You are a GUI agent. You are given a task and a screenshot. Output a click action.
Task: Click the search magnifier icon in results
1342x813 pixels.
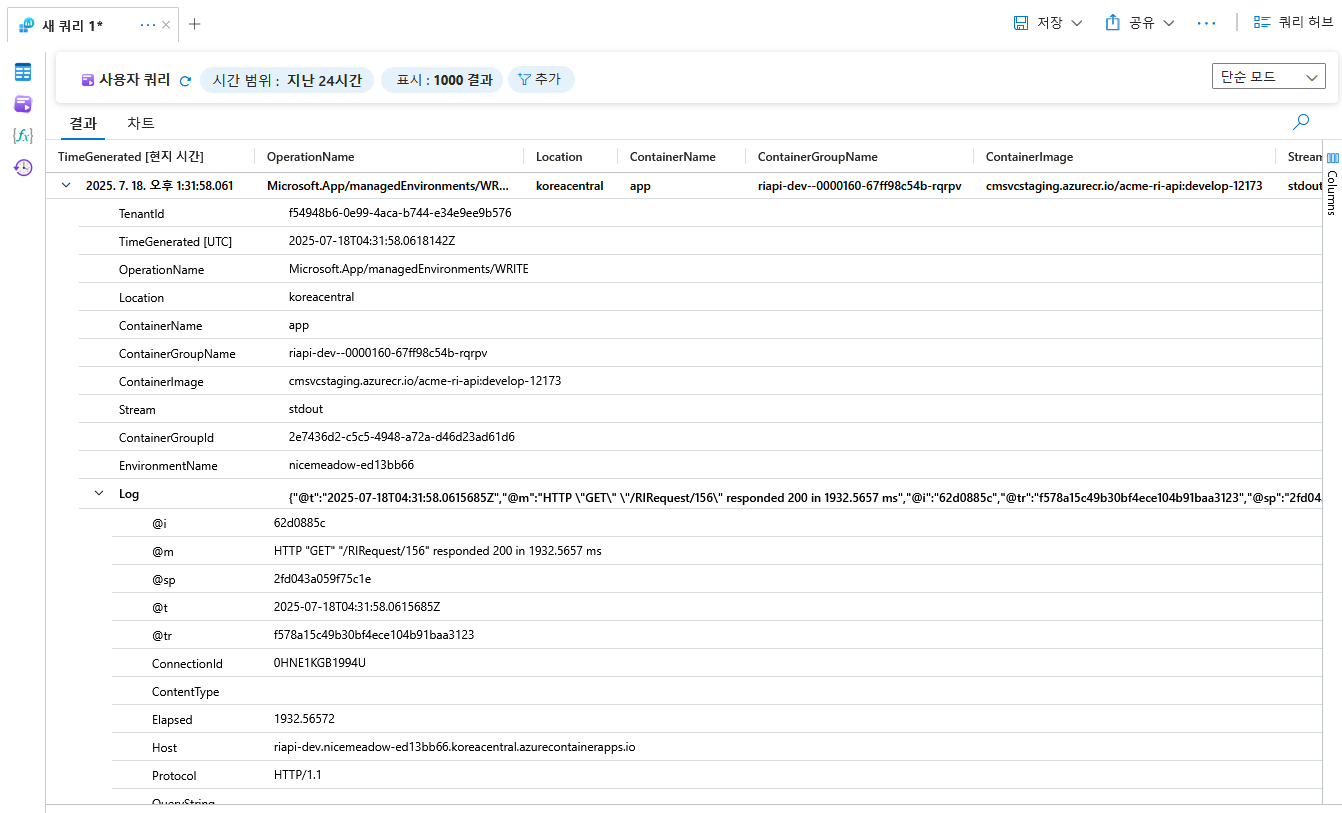click(x=1301, y=122)
